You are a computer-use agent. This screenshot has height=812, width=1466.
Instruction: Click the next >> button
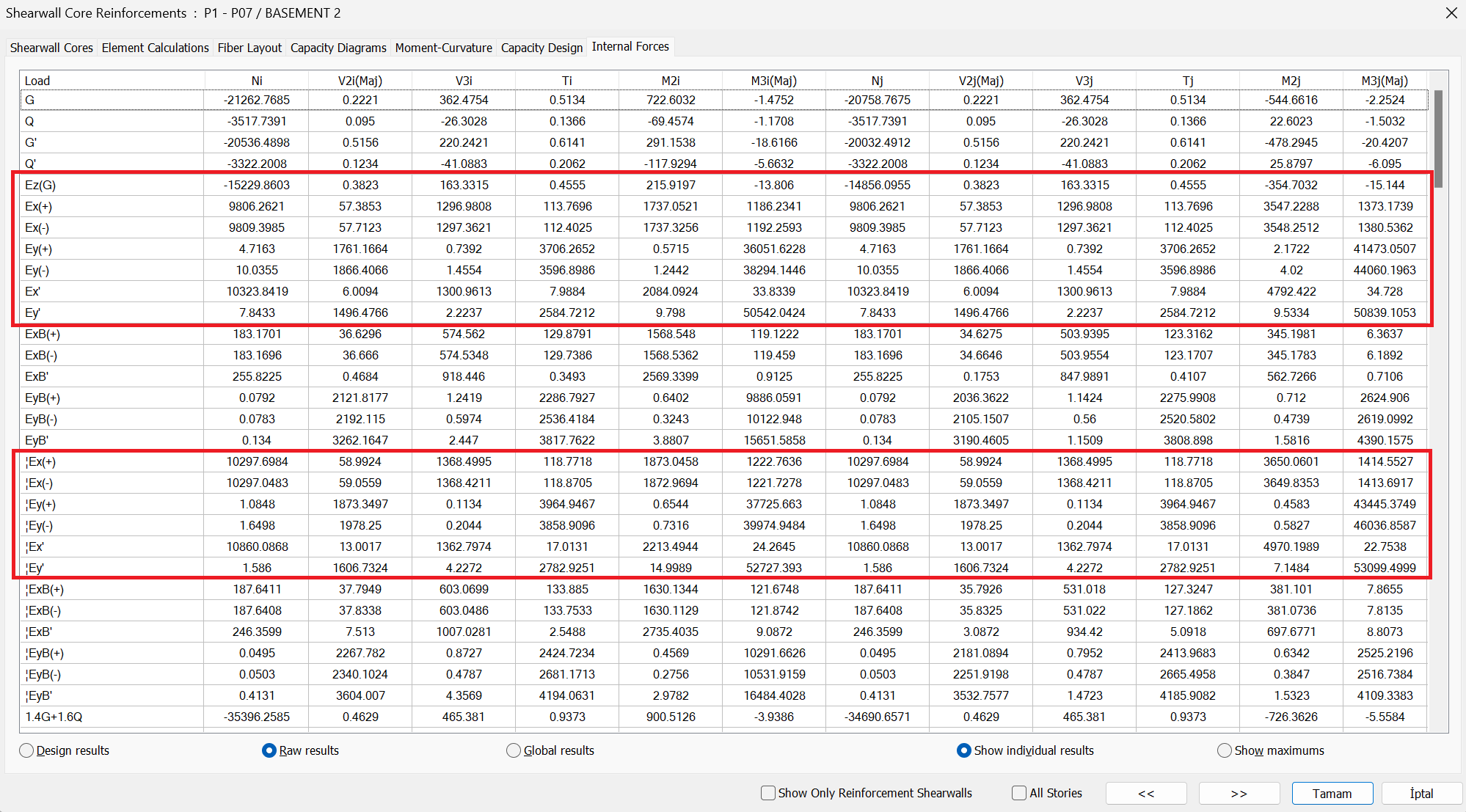pos(1239,794)
